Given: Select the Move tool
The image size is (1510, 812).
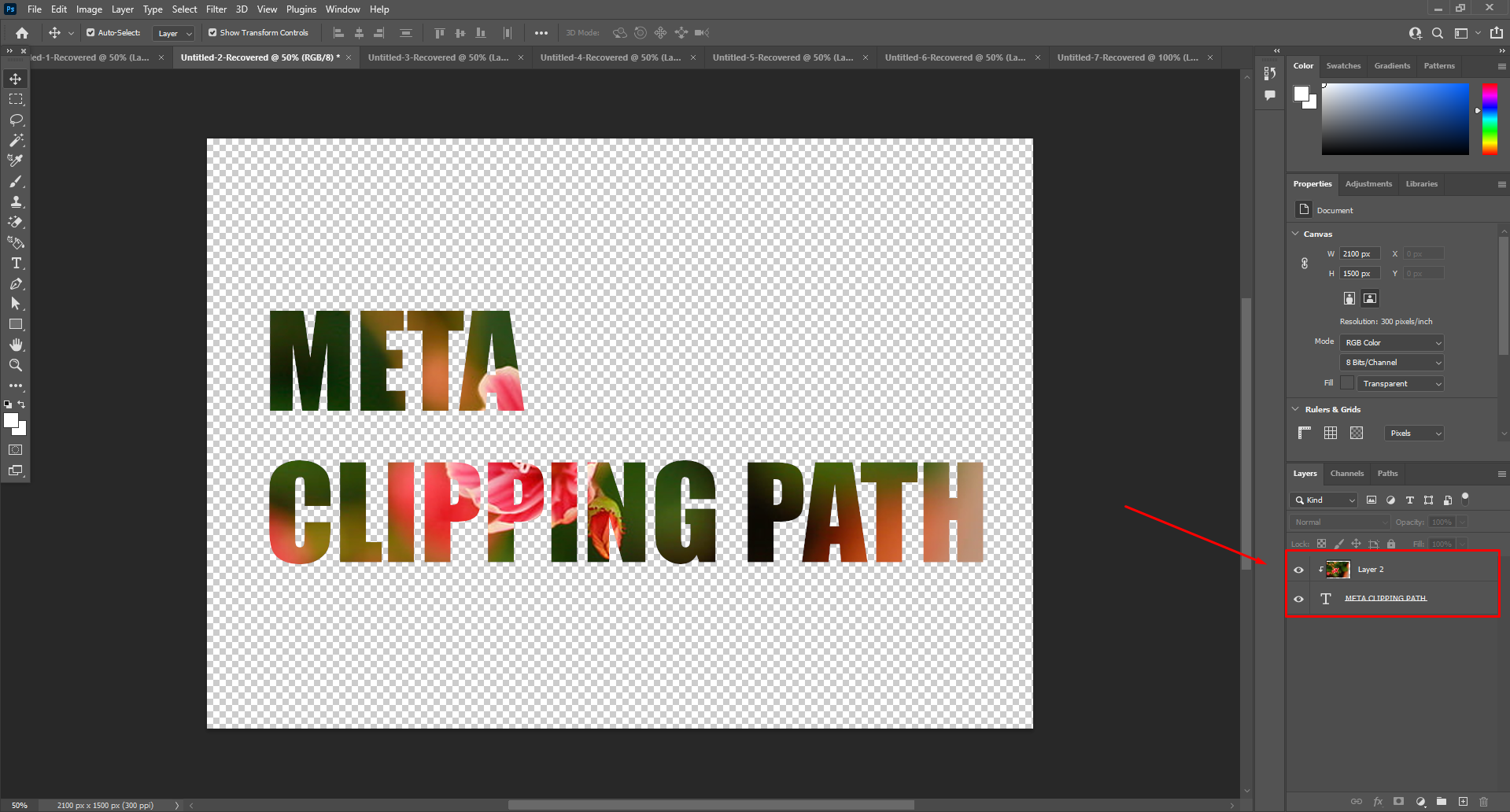Looking at the screenshot, I should pyautogui.click(x=16, y=78).
